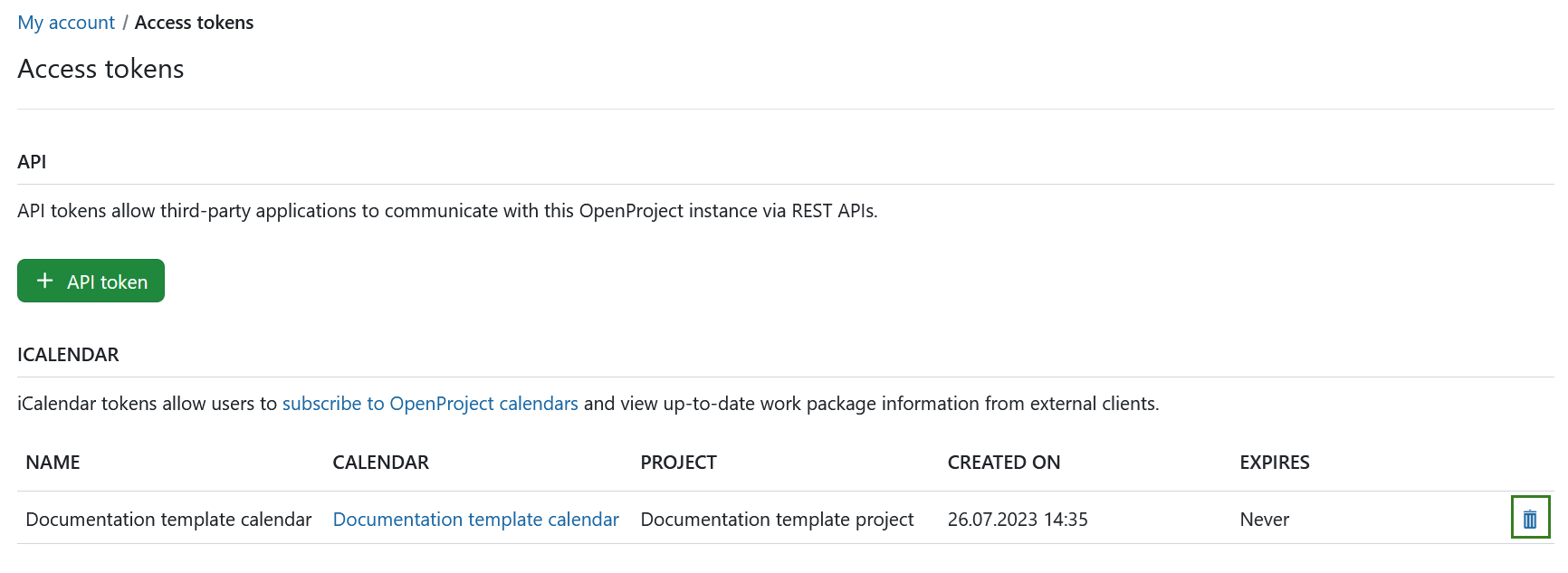1568x573 pixels.
Task: Click the Documentation template project cell
Action: (x=777, y=520)
